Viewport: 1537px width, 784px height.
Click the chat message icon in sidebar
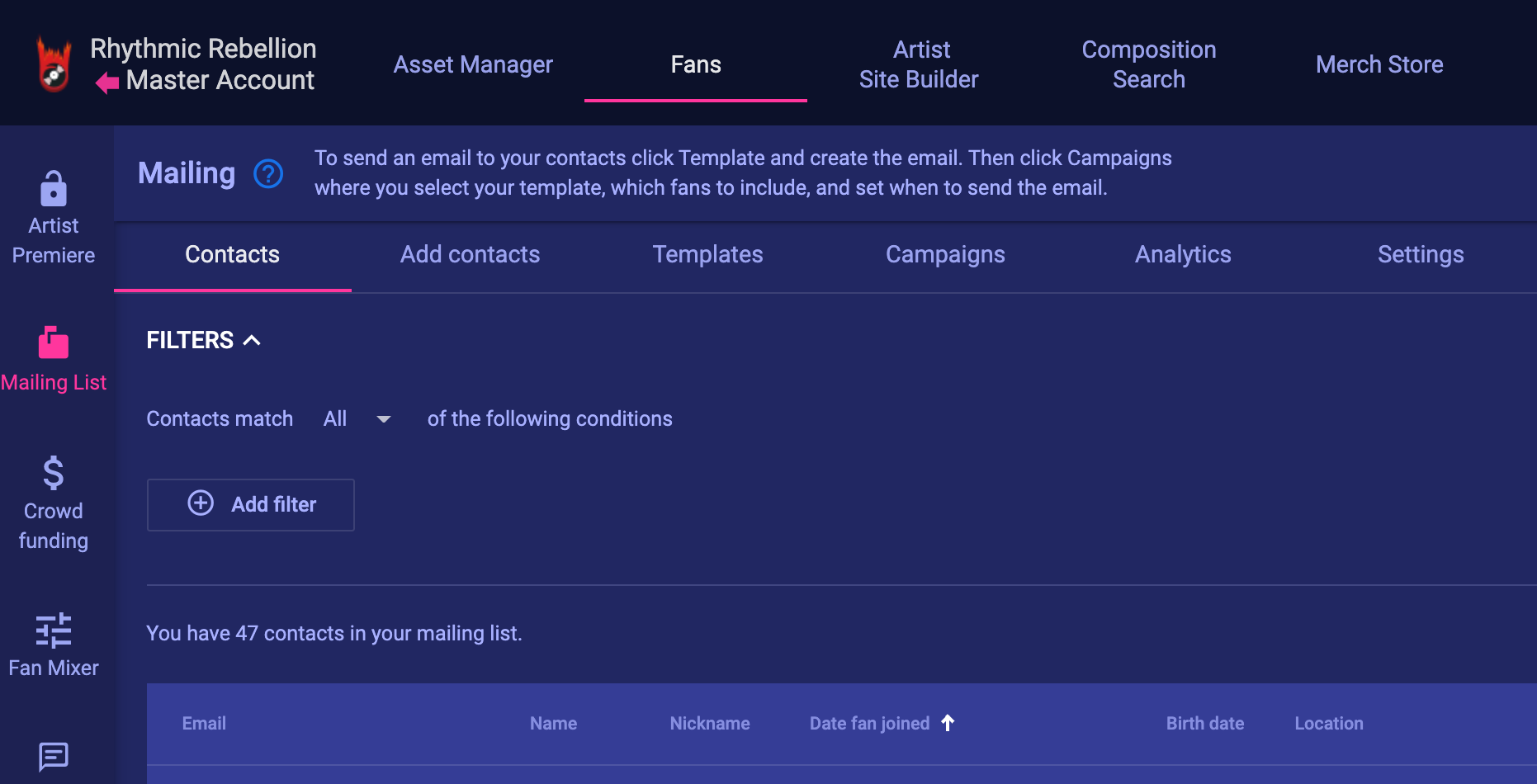coord(54,755)
